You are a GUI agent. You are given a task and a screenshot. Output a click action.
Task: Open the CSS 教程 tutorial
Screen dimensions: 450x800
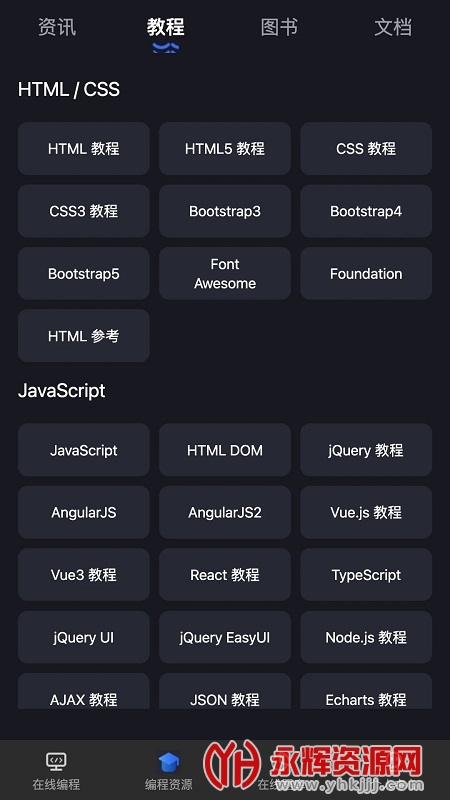tap(366, 148)
